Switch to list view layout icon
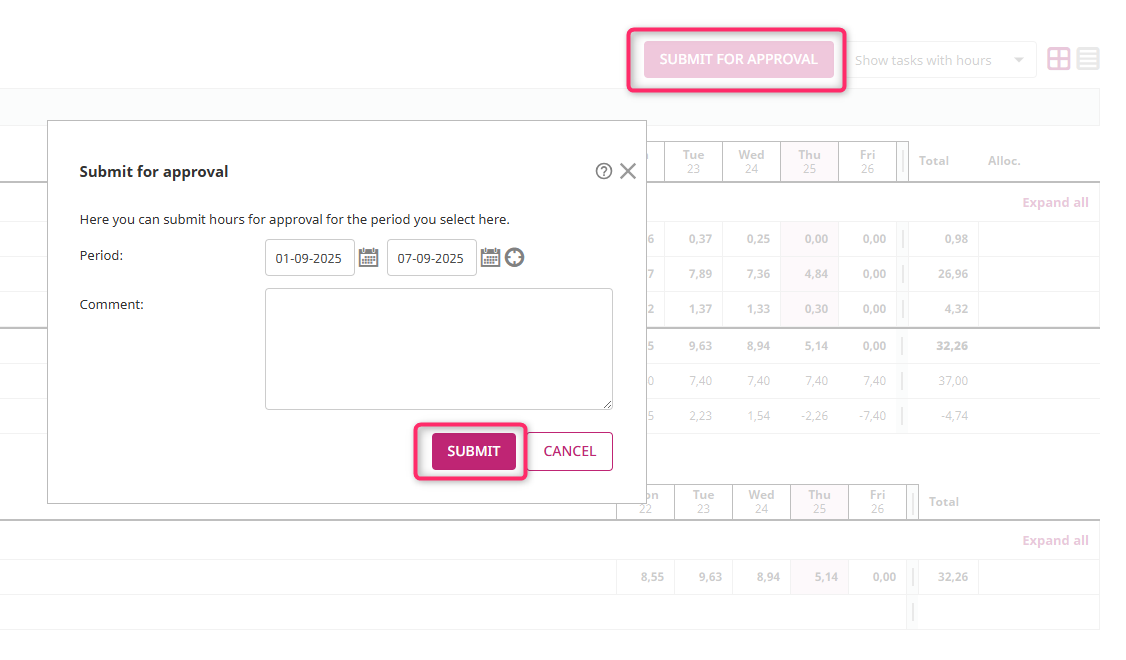The image size is (1126, 660). click(x=1088, y=59)
